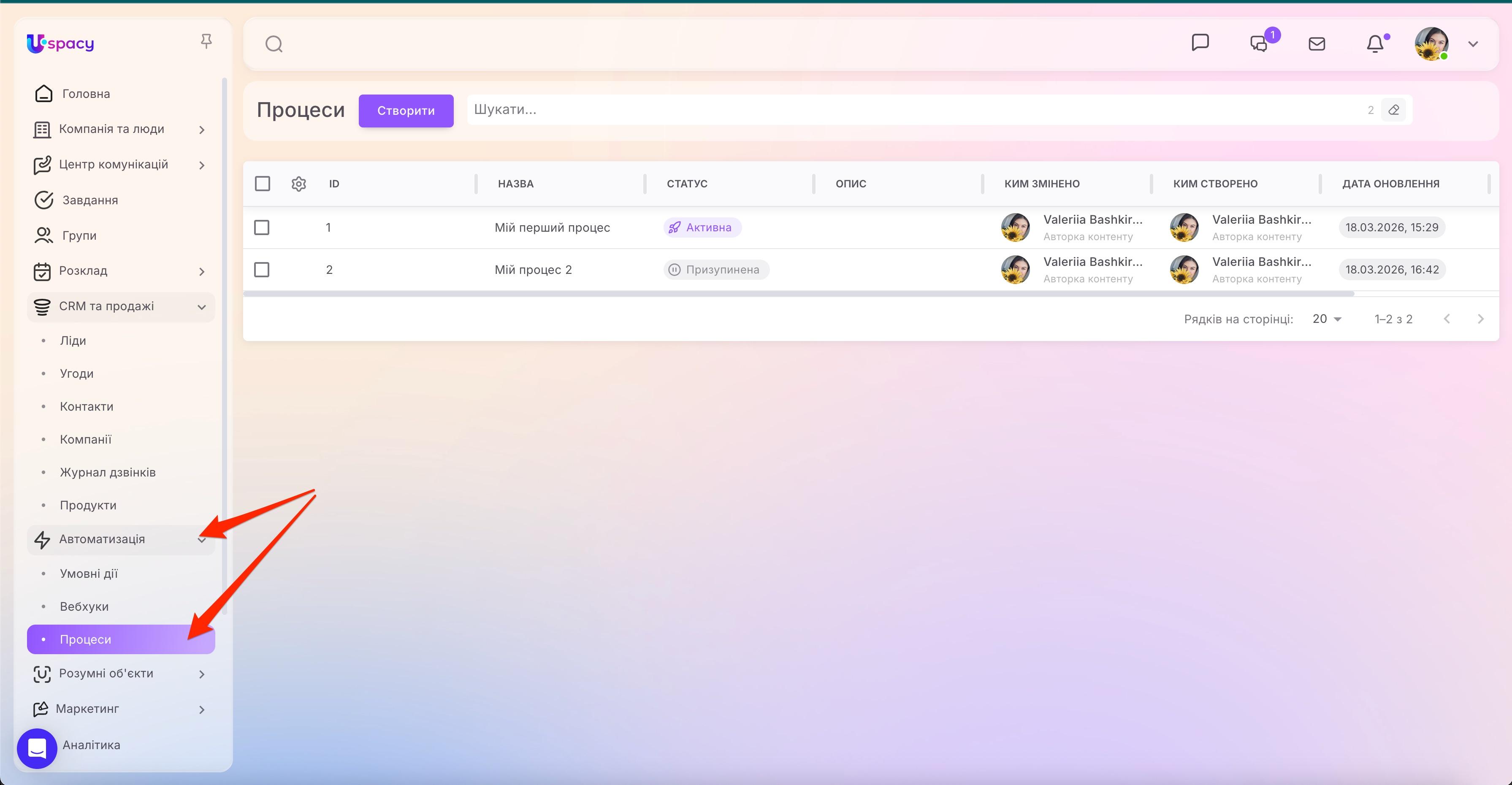The image size is (1512, 785).
Task: Open the notifications bell
Action: tap(1375, 44)
